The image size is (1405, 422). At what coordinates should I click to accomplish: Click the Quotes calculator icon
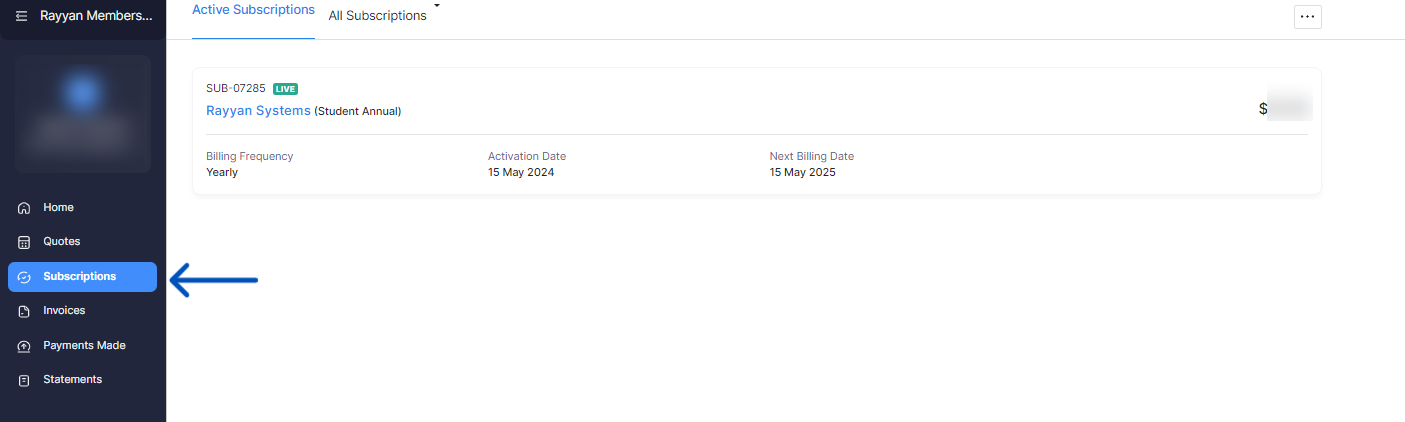tap(25, 242)
